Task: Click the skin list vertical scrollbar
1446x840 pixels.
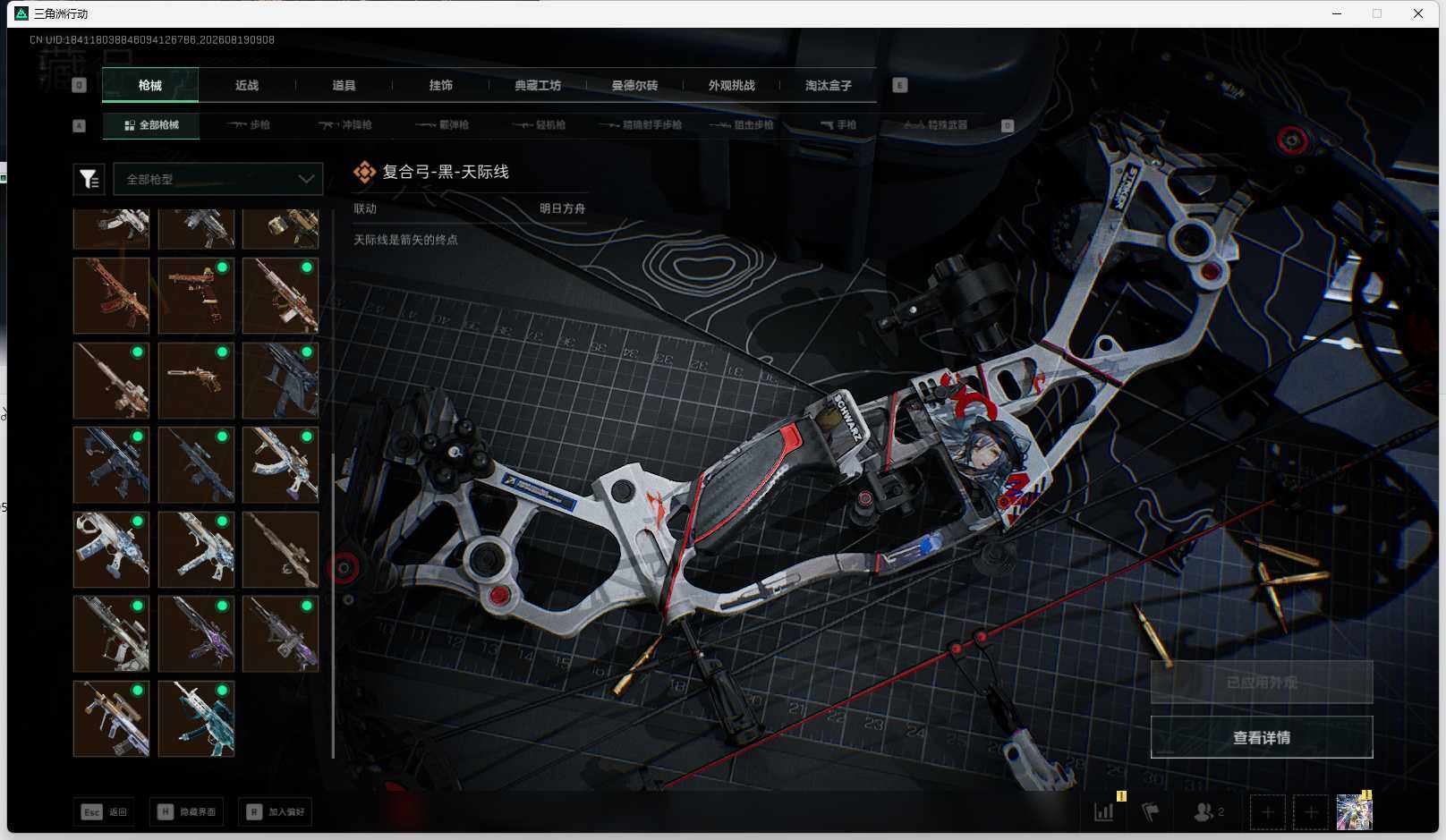Action: [x=333, y=605]
